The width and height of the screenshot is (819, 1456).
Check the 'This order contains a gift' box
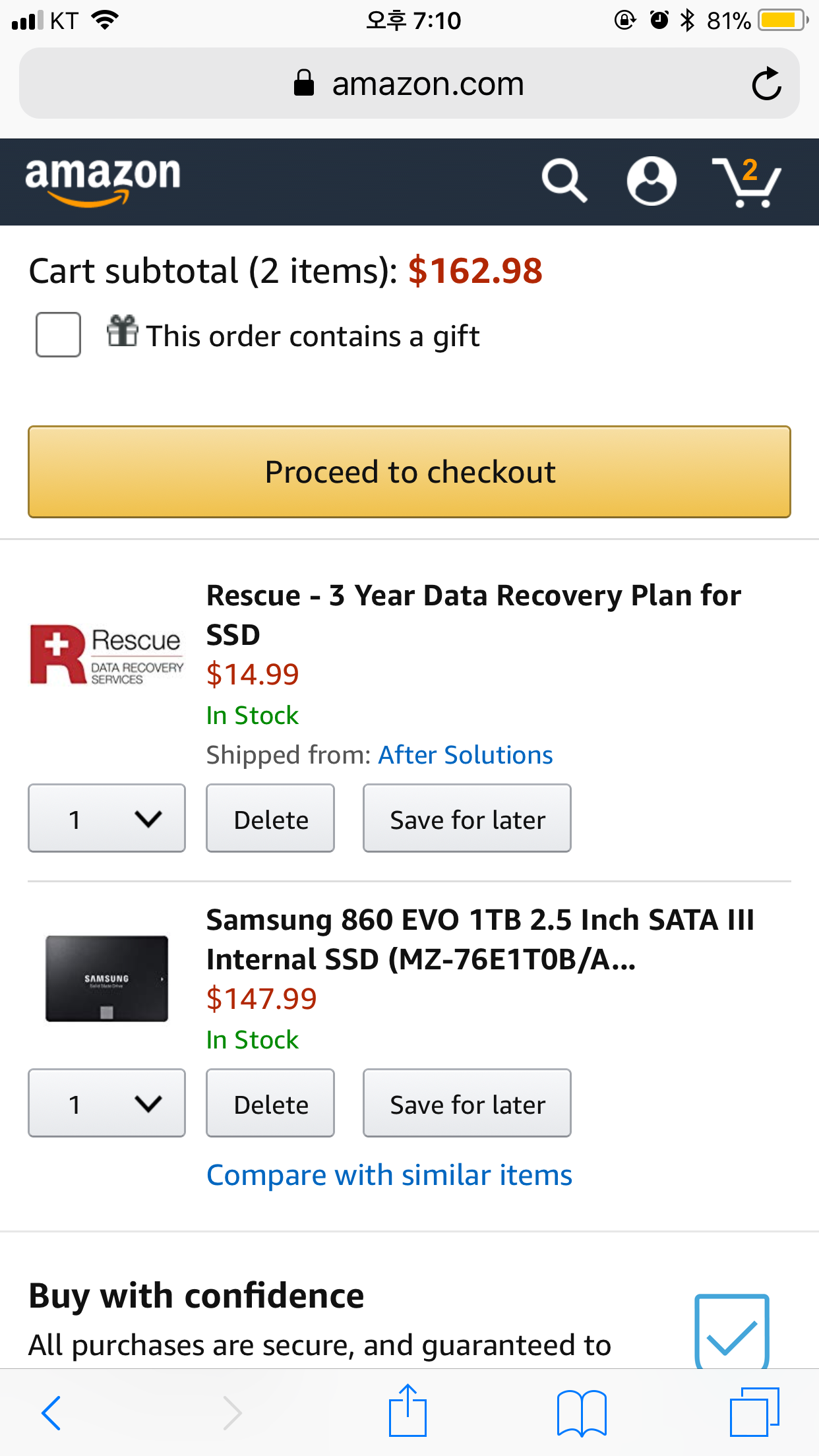point(58,335)
